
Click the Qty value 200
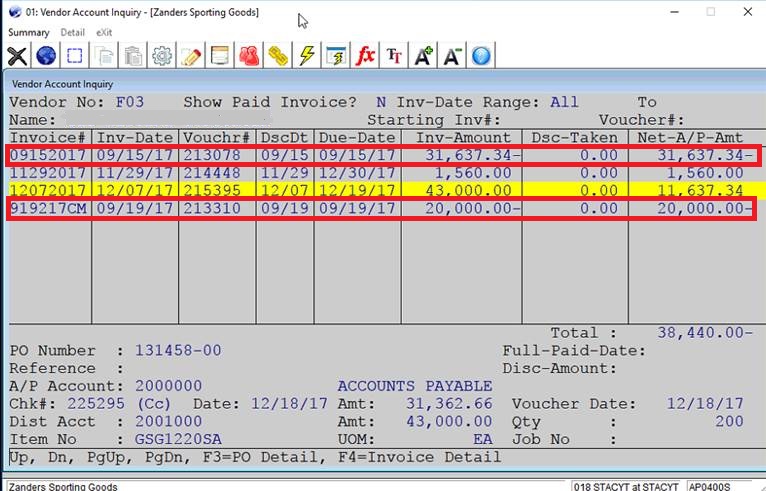(x=729, y=421)
